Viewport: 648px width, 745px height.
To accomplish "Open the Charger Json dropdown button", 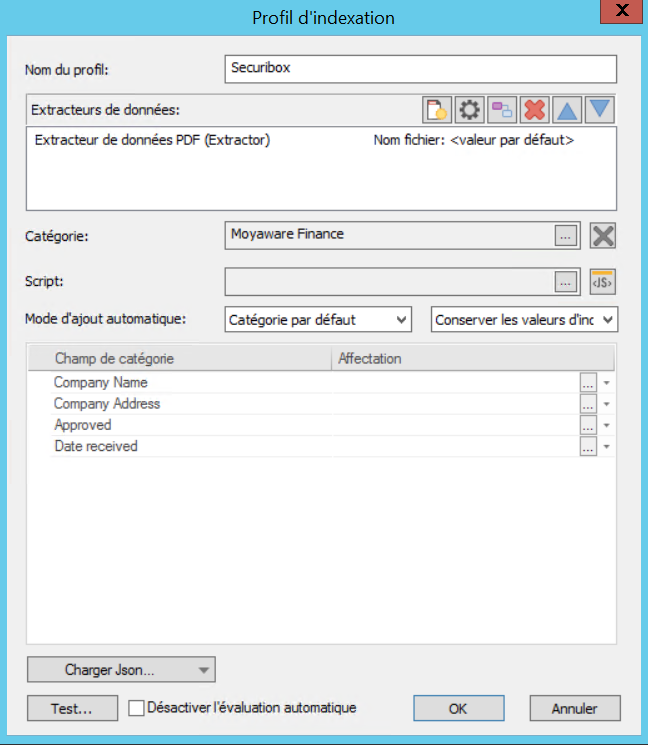I will (121, 669).
